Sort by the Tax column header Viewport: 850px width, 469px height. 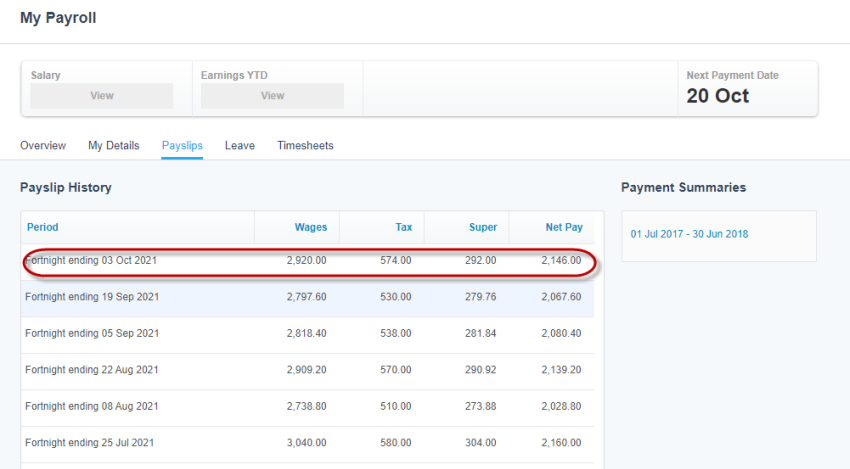click(403, 227)
